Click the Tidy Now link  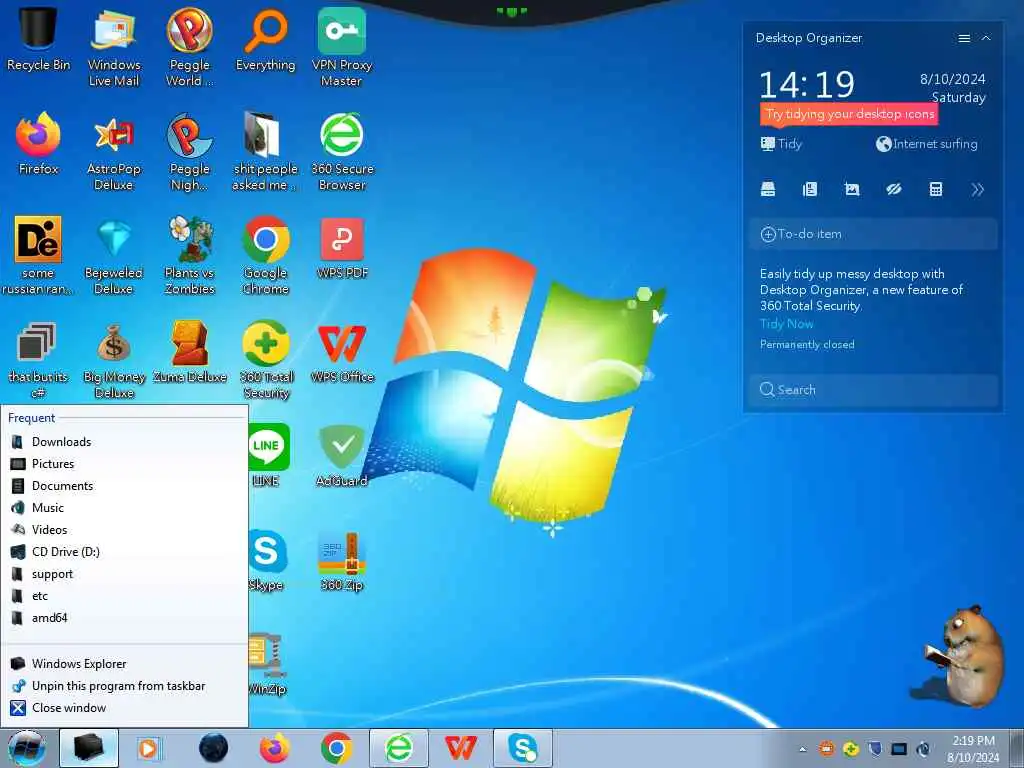(786, 323)
